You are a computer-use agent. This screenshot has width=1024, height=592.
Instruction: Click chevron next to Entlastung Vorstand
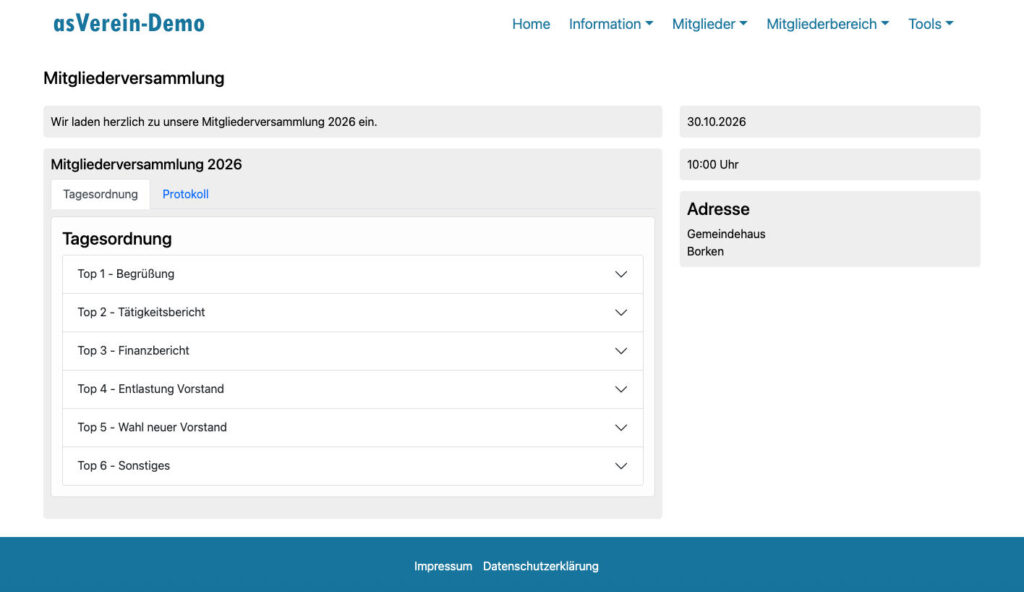[621, 389]
